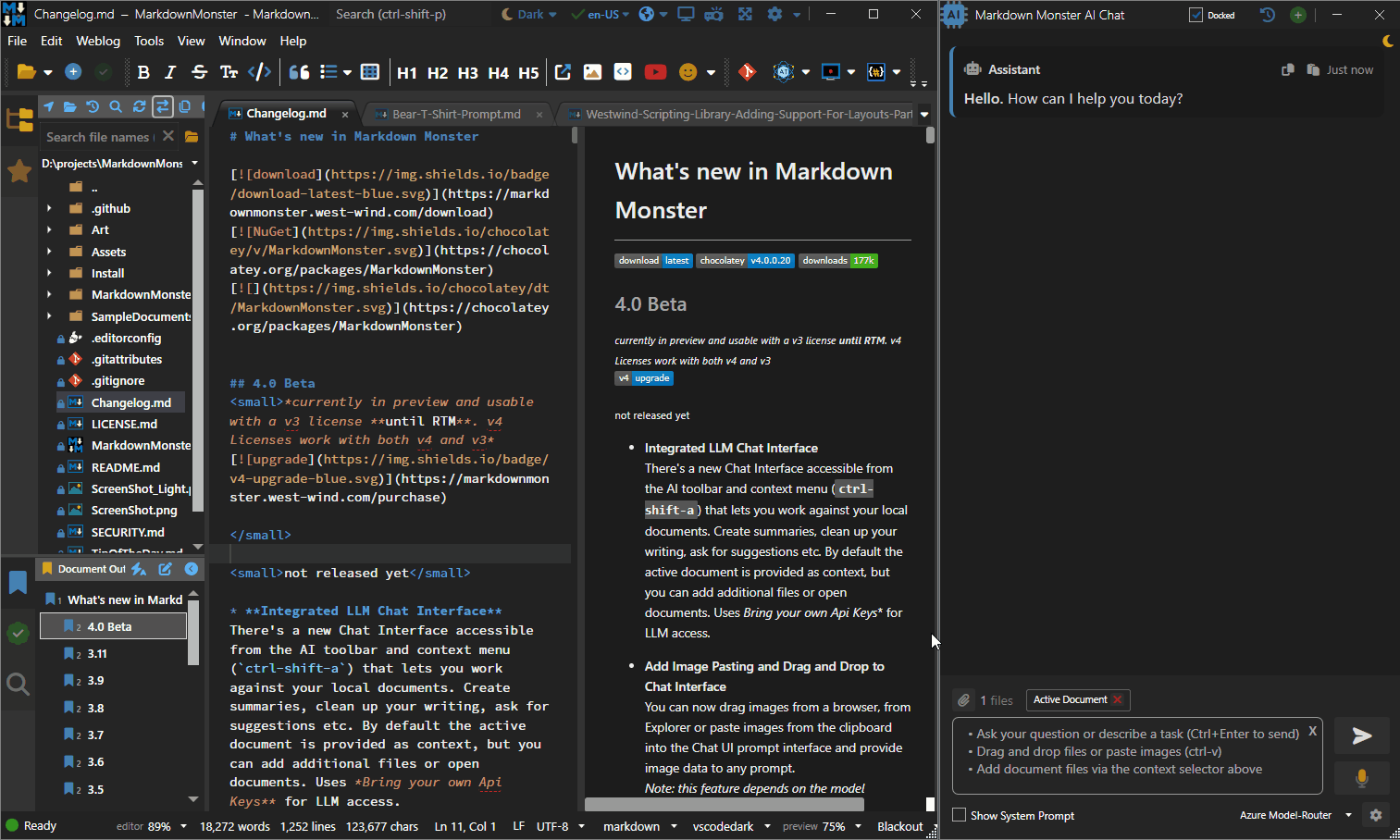Open the folder path dropdown
The height and width of the screenshot is (840, 1400).
194,163
